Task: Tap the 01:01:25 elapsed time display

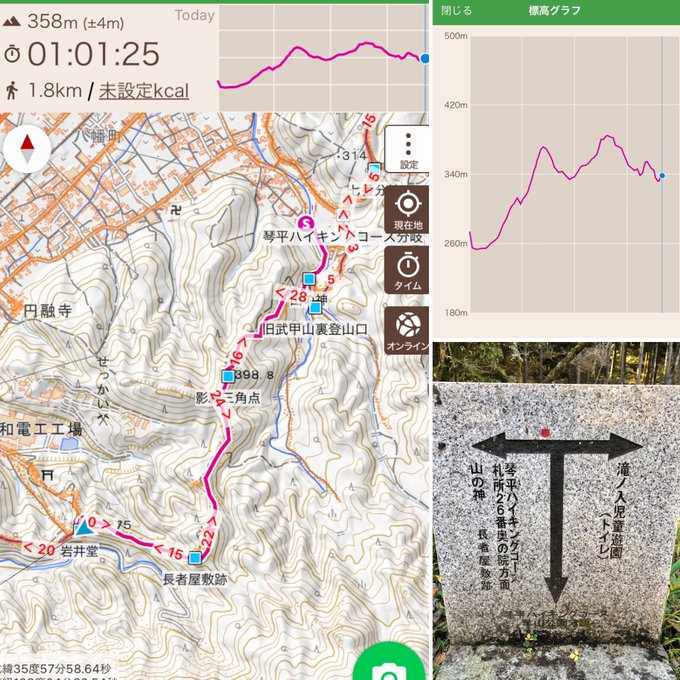Action: [94, 54]
